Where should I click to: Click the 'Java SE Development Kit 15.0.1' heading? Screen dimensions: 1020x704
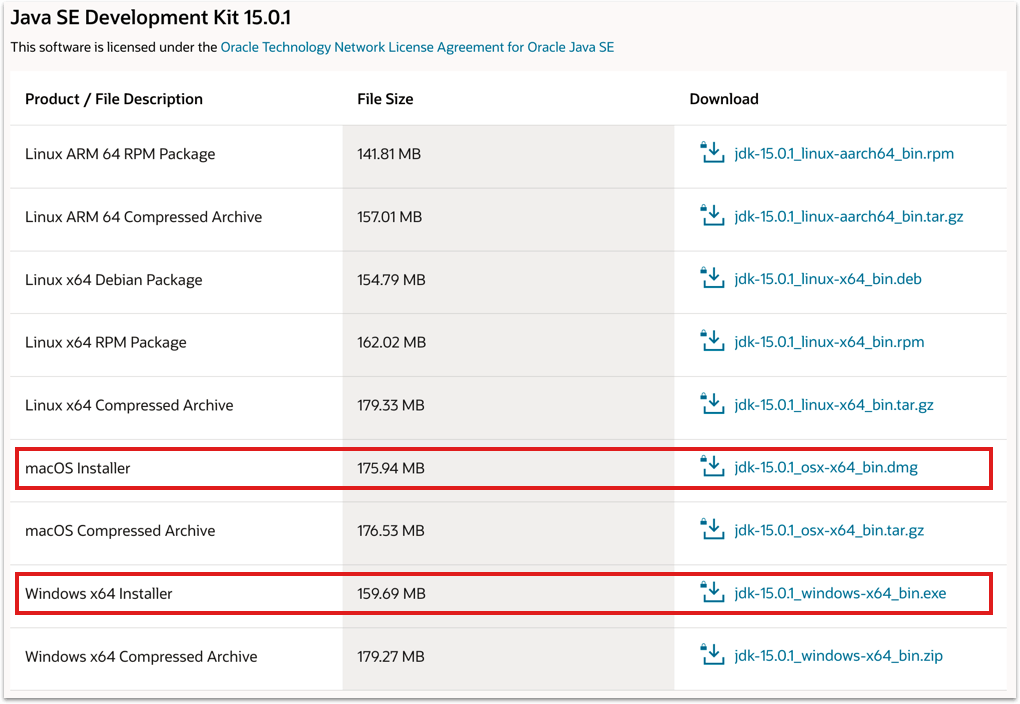[x=150, y=18]
